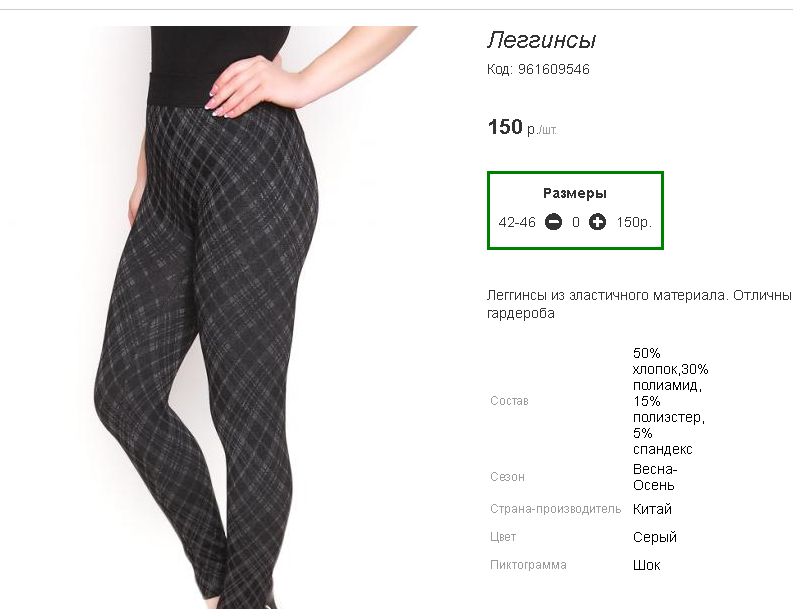This screenshot has height=609, width=793.
Task: Click the product title Леггинсы
Action: coord(541,40)
